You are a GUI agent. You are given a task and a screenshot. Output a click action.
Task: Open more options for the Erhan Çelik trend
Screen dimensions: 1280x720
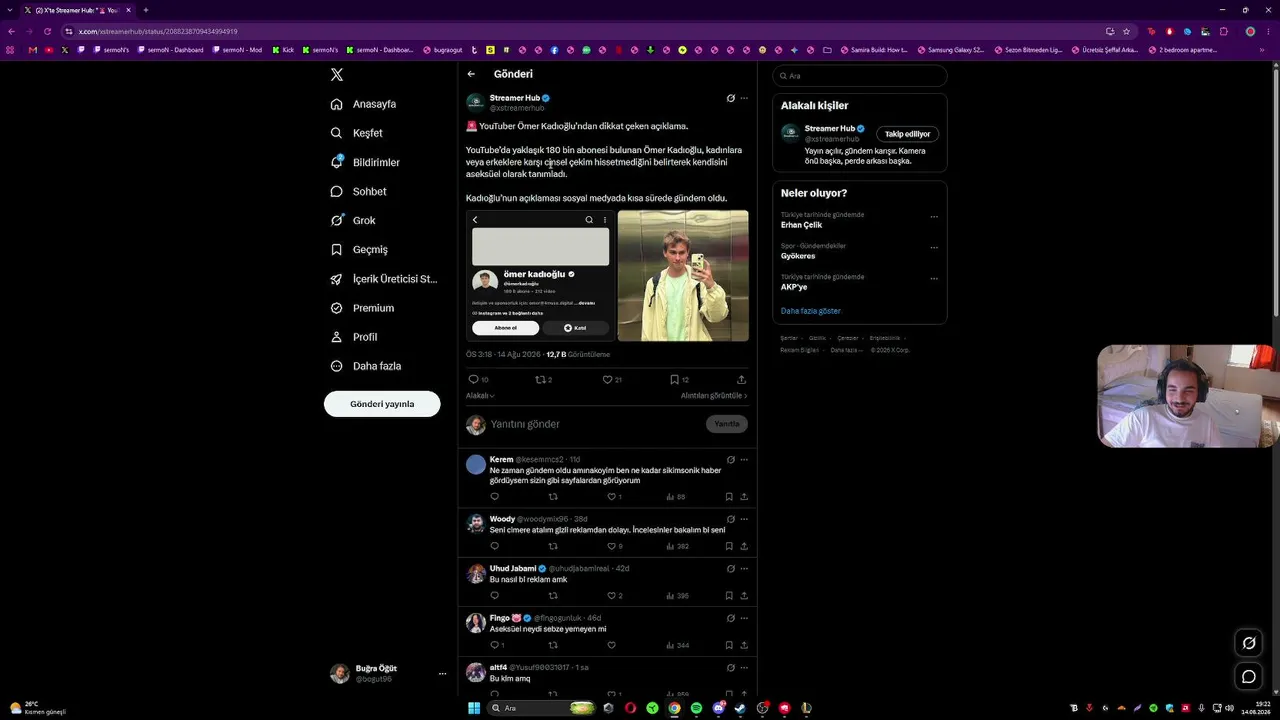coord(934,216)
